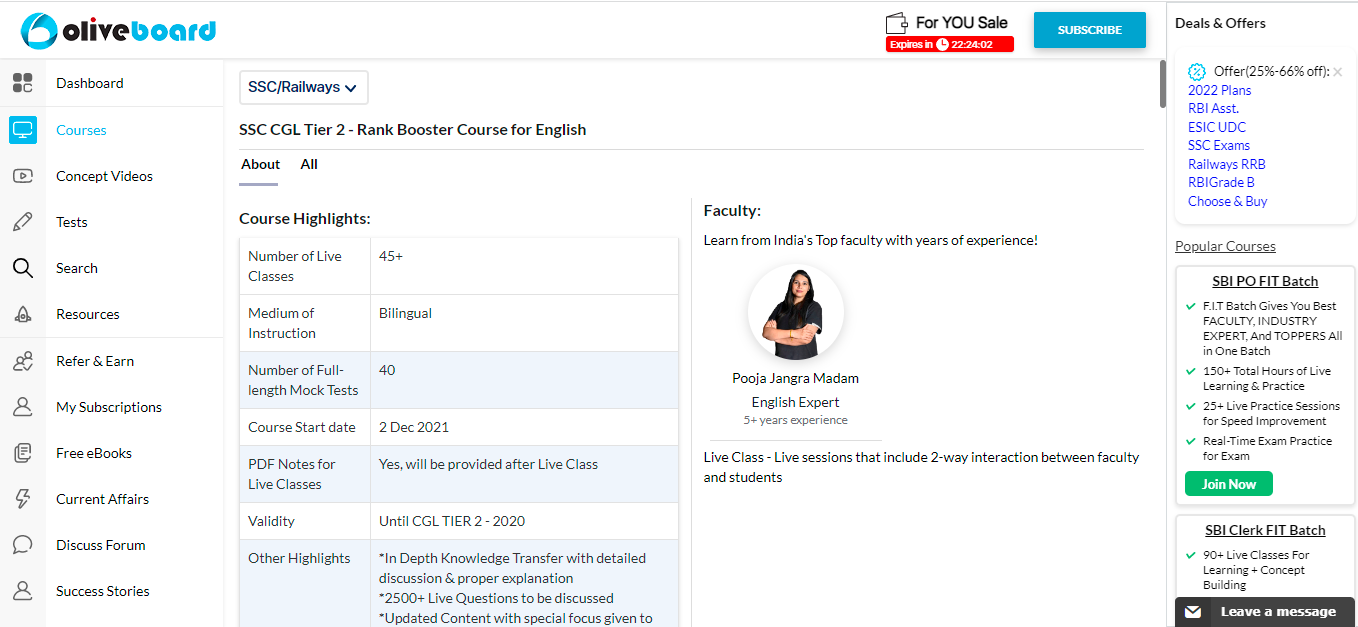Follow the Railways RRB offer link
Viewport: 1358px width, 627px height.
click(x=1227, y=164)
